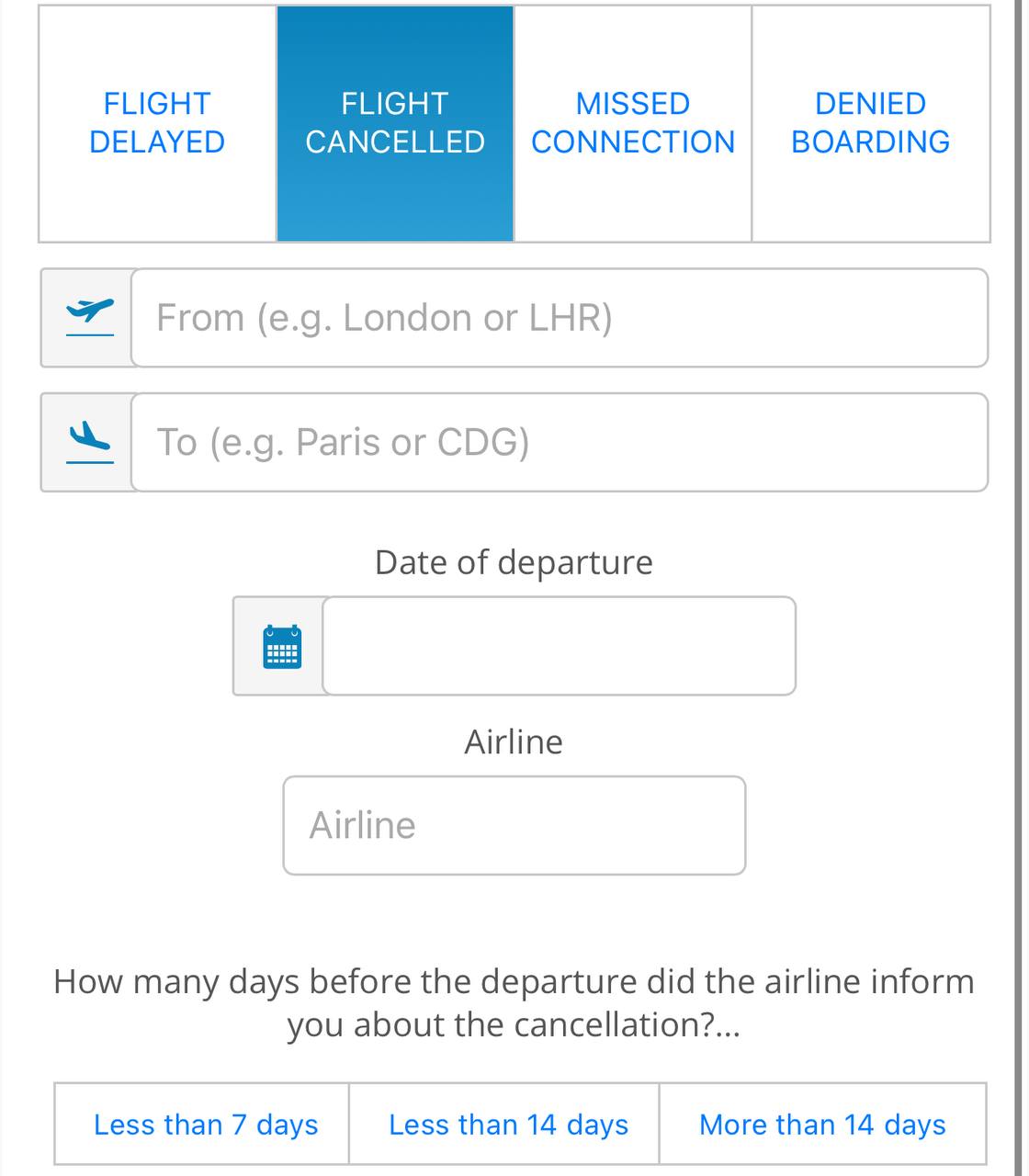Click the grey Airline placeholder text
This screenshot has height=1176, width=1029.
click(363, 825)
